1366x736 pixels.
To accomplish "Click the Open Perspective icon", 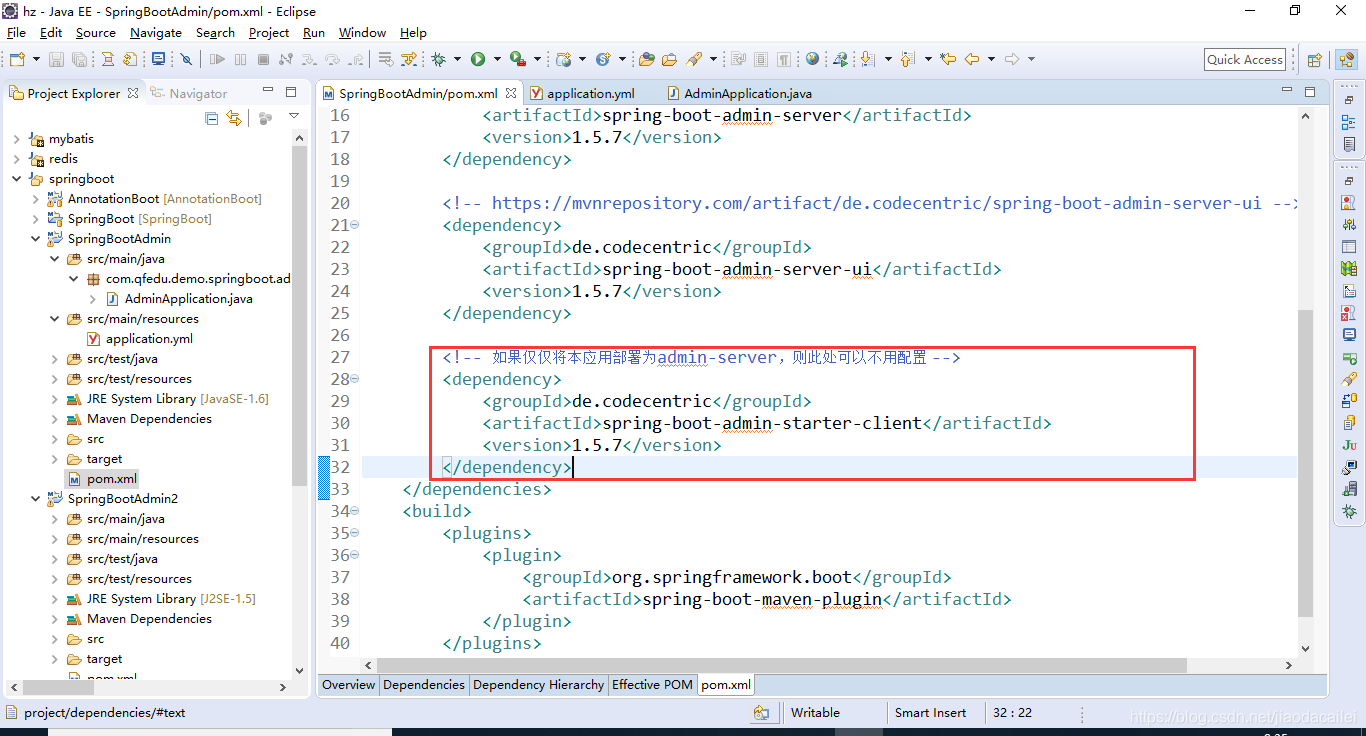I will coord(1315,60).
